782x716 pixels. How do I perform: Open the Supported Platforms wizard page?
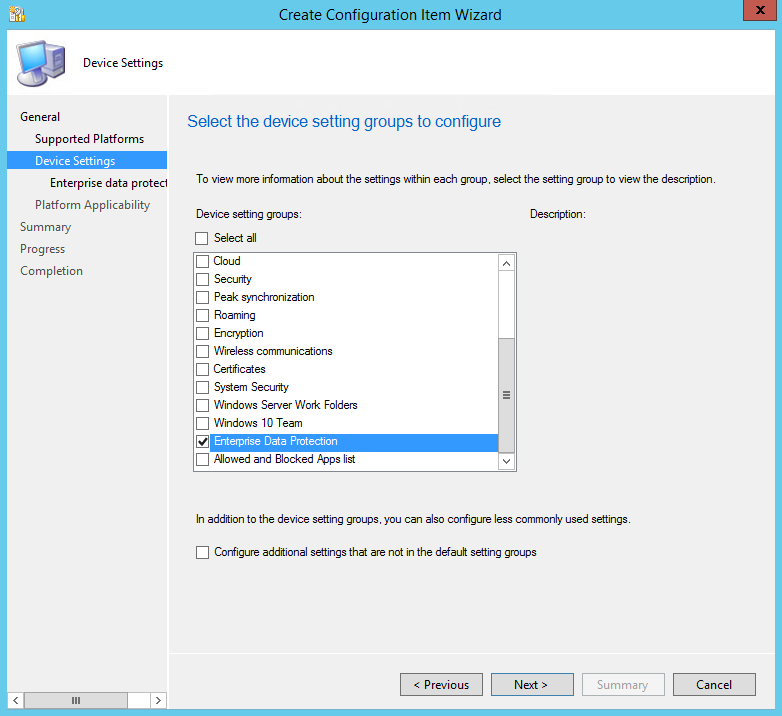pos(89,139)
